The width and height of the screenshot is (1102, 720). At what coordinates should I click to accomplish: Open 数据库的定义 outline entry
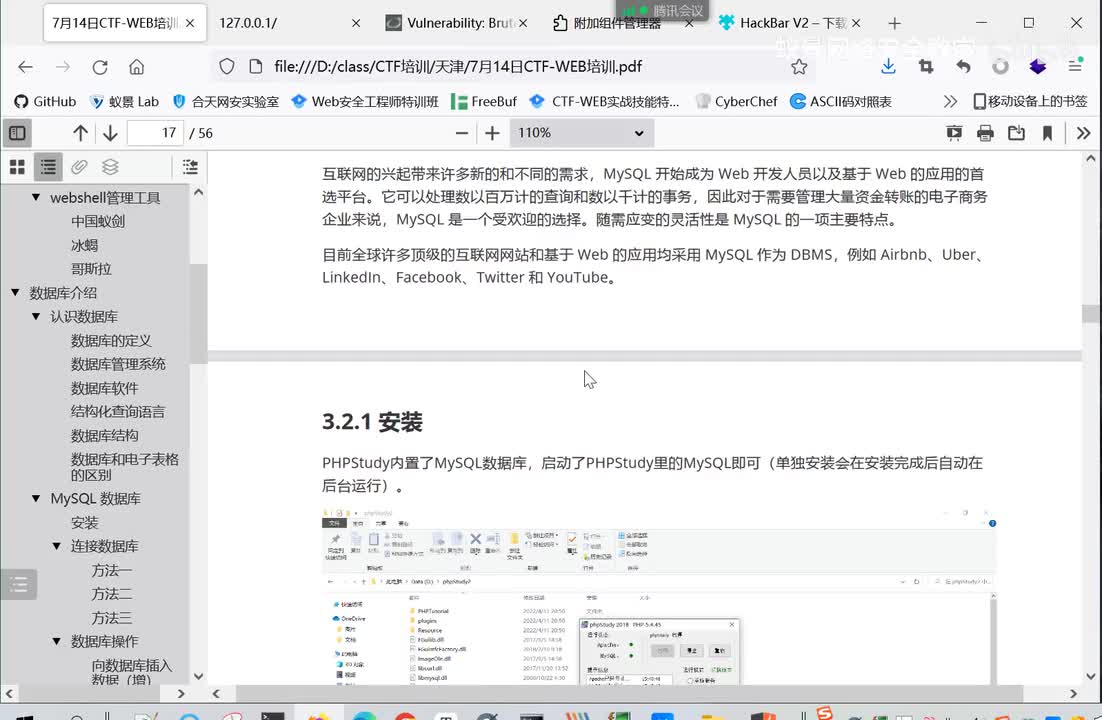111,341
